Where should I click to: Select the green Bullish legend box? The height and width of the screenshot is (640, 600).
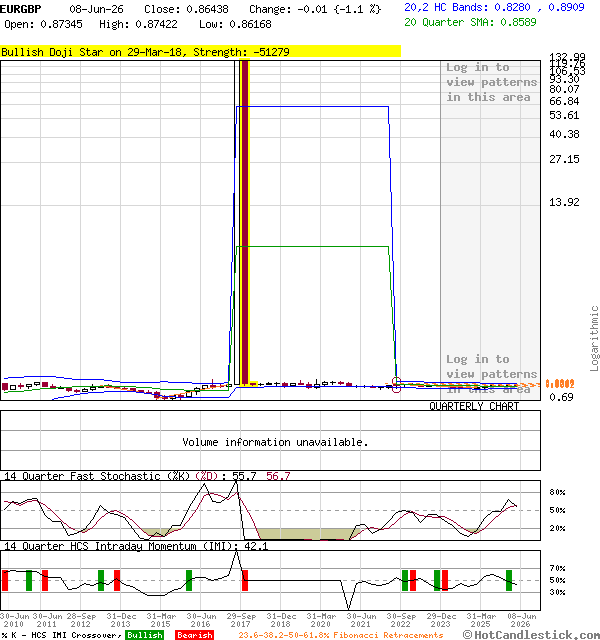144,635
